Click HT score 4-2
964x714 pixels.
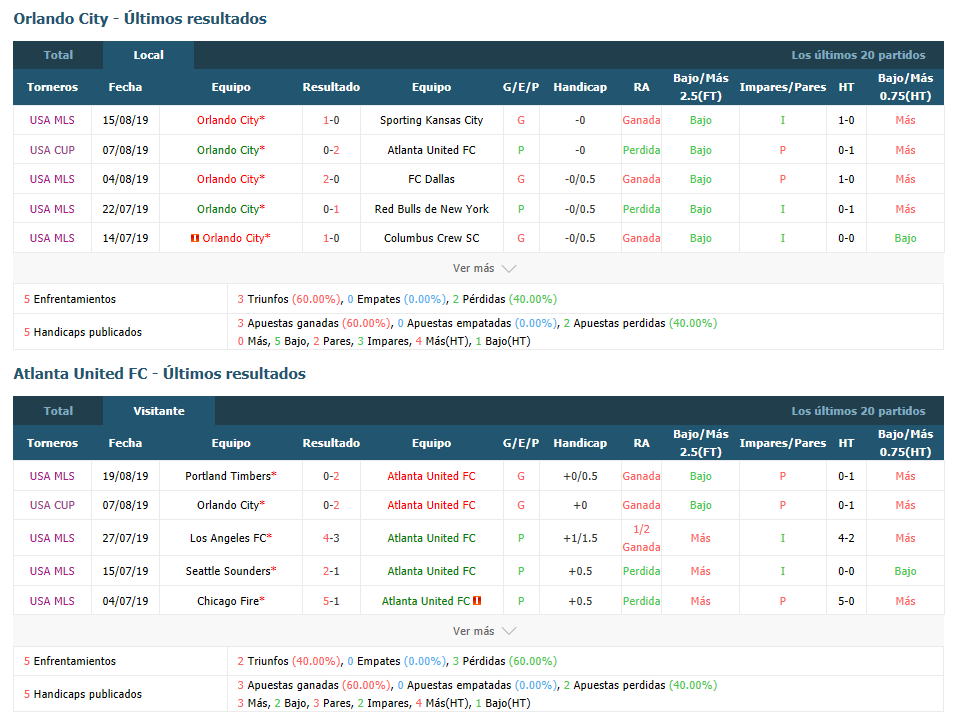[846, 538]
